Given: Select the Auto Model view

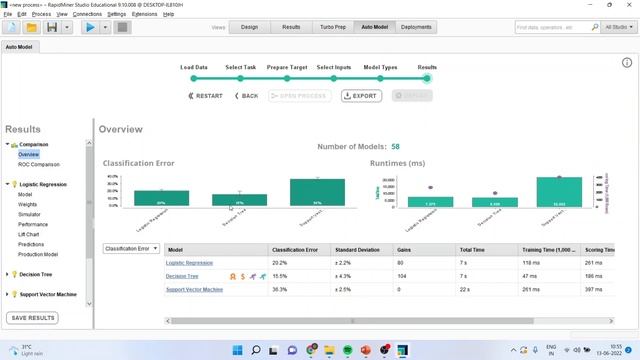Looking at the screenshot, I should 374,27.
